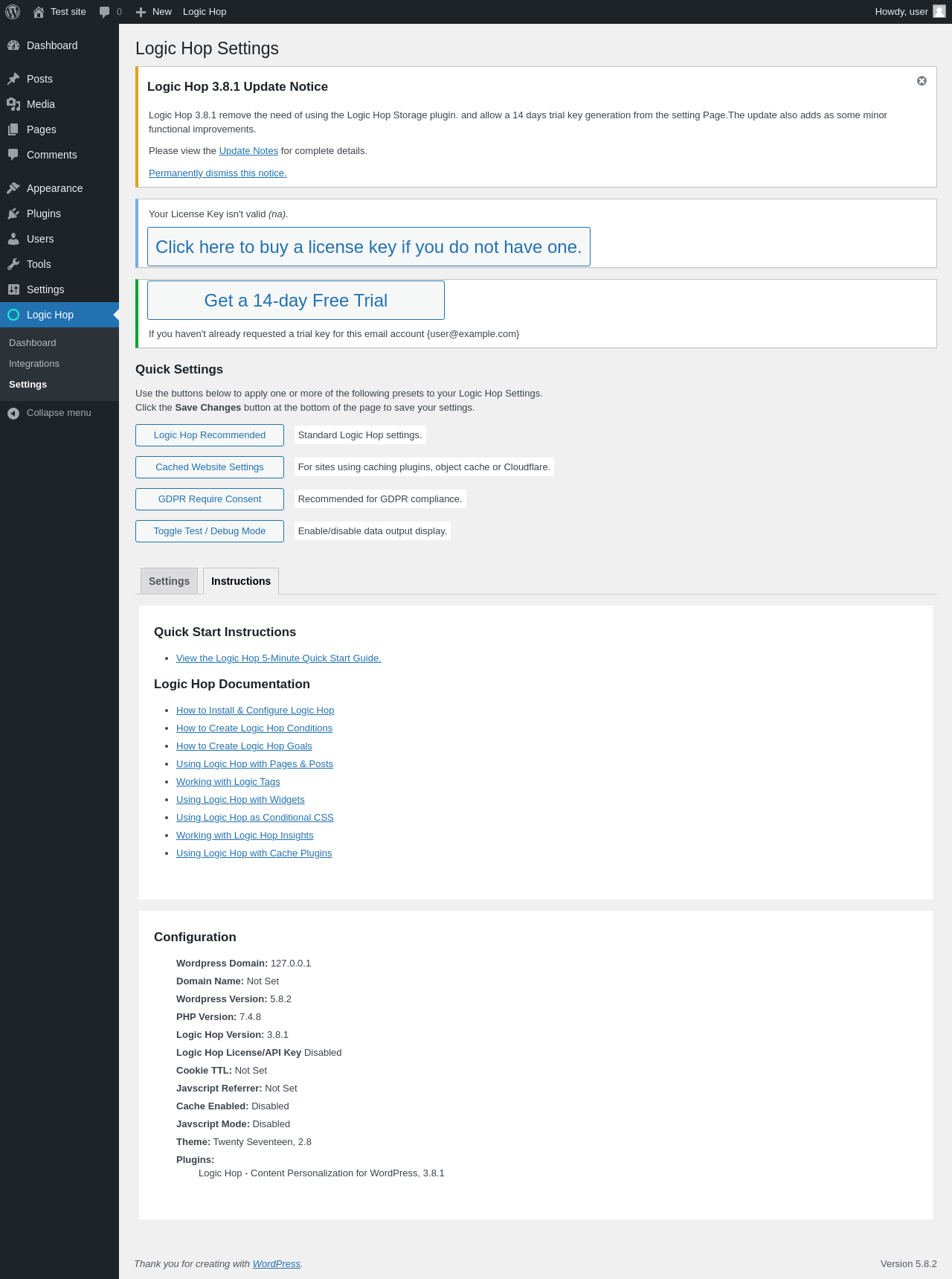Image resolution: width=952 pixels, height=1279 pixels.
Task: Click the WordPress link in the footer
Action: point(277,1264)
